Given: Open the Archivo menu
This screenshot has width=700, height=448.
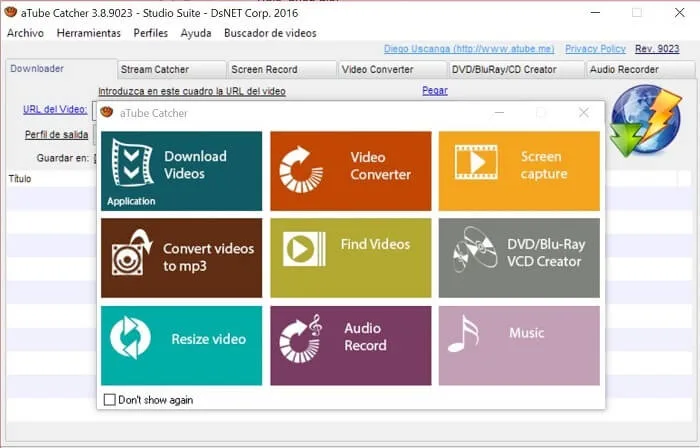Looking at the screenshot, I should (25, 33).
